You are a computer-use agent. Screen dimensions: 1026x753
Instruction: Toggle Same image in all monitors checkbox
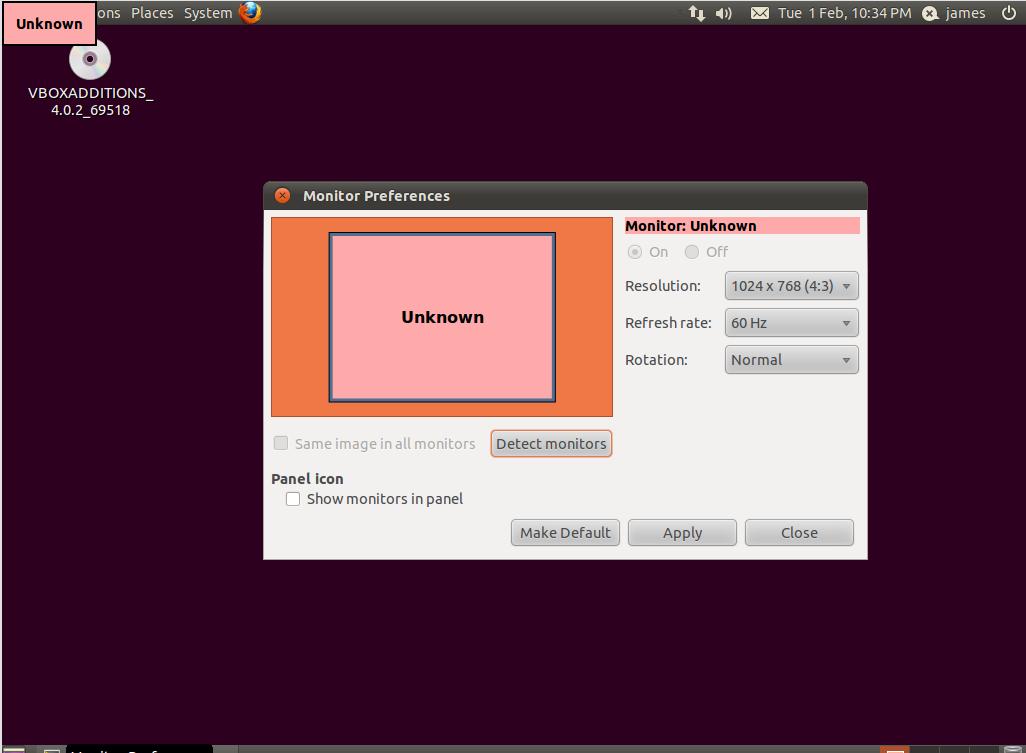(x=281, y=443)
